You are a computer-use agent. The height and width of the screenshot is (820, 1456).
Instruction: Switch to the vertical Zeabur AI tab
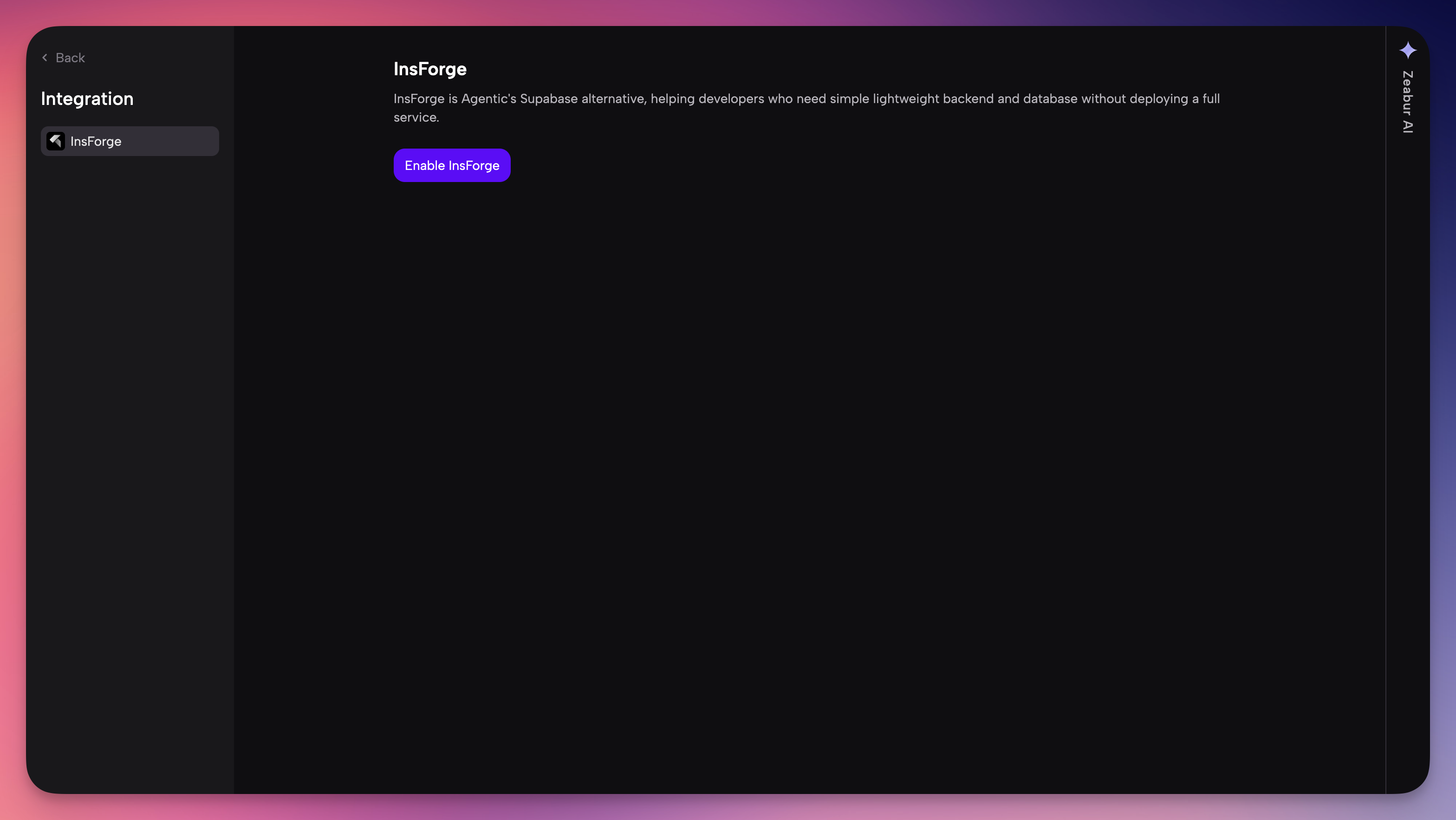(1408, 102)
